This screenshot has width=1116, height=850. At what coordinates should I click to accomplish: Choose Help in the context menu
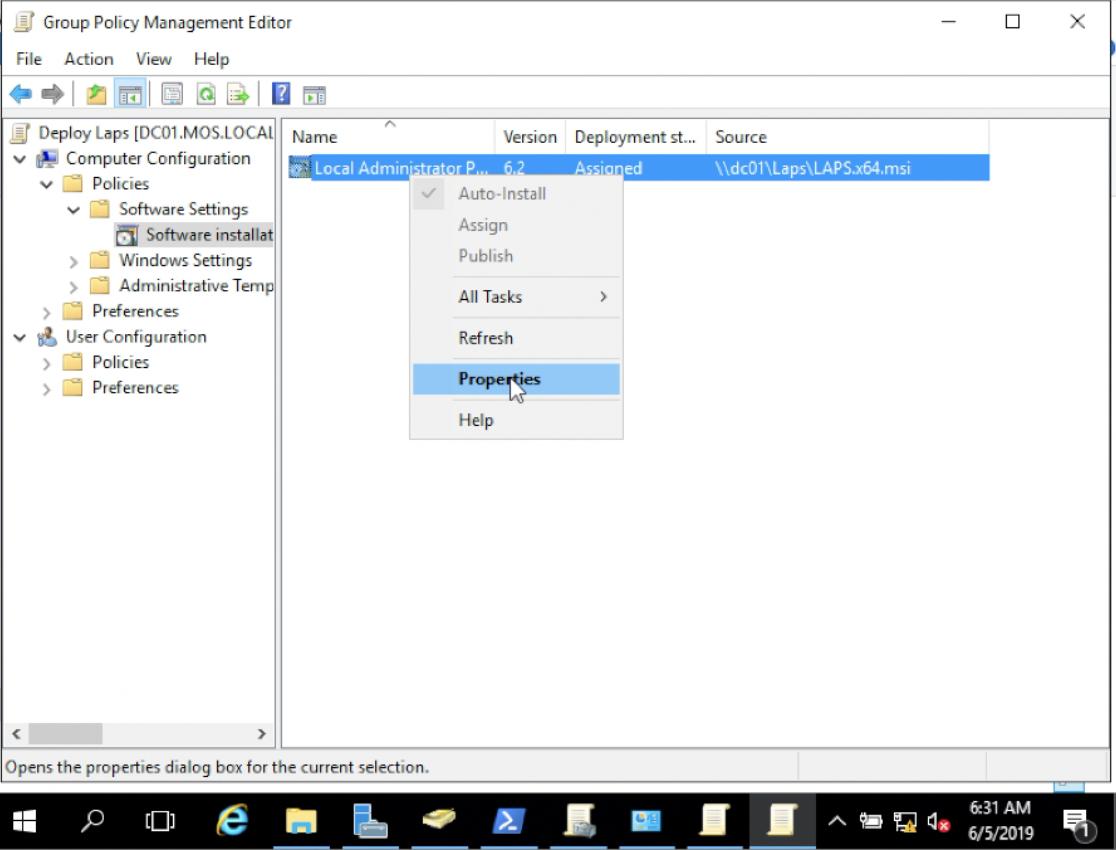pyautogui.click(x=516, y=420)
